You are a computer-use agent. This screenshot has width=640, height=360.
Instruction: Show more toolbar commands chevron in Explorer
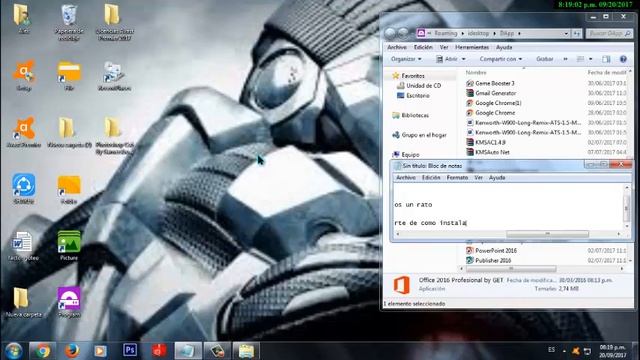click(565, 59)
